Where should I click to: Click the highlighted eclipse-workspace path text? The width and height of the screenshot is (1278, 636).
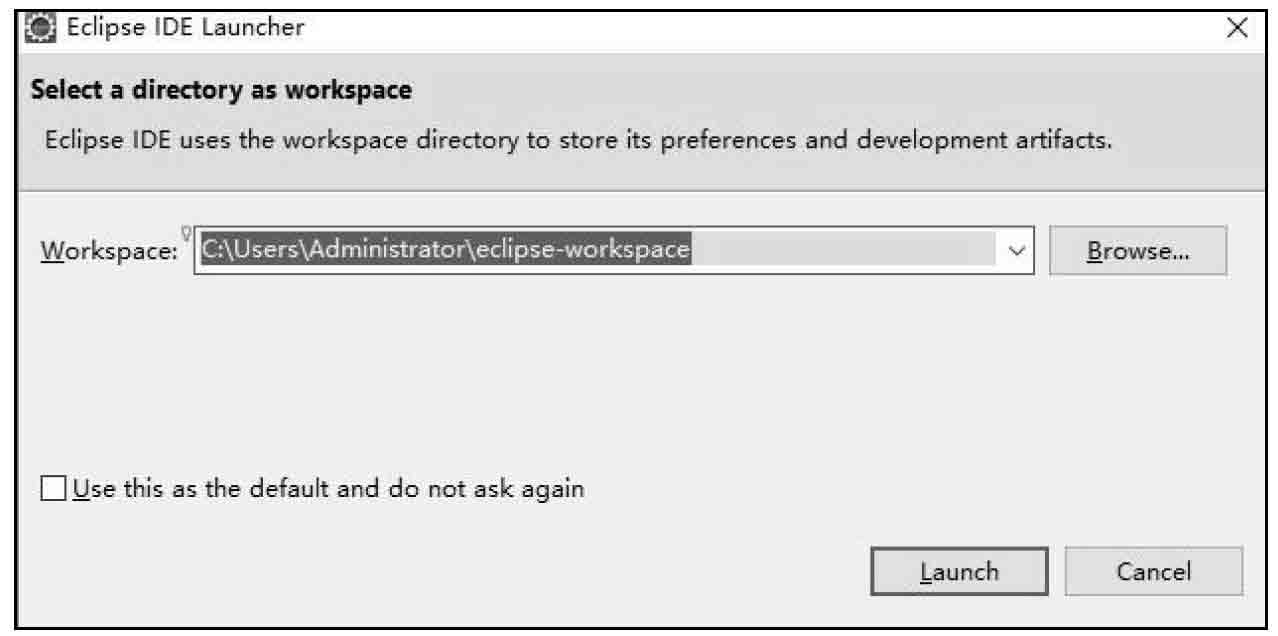(446, 250)
